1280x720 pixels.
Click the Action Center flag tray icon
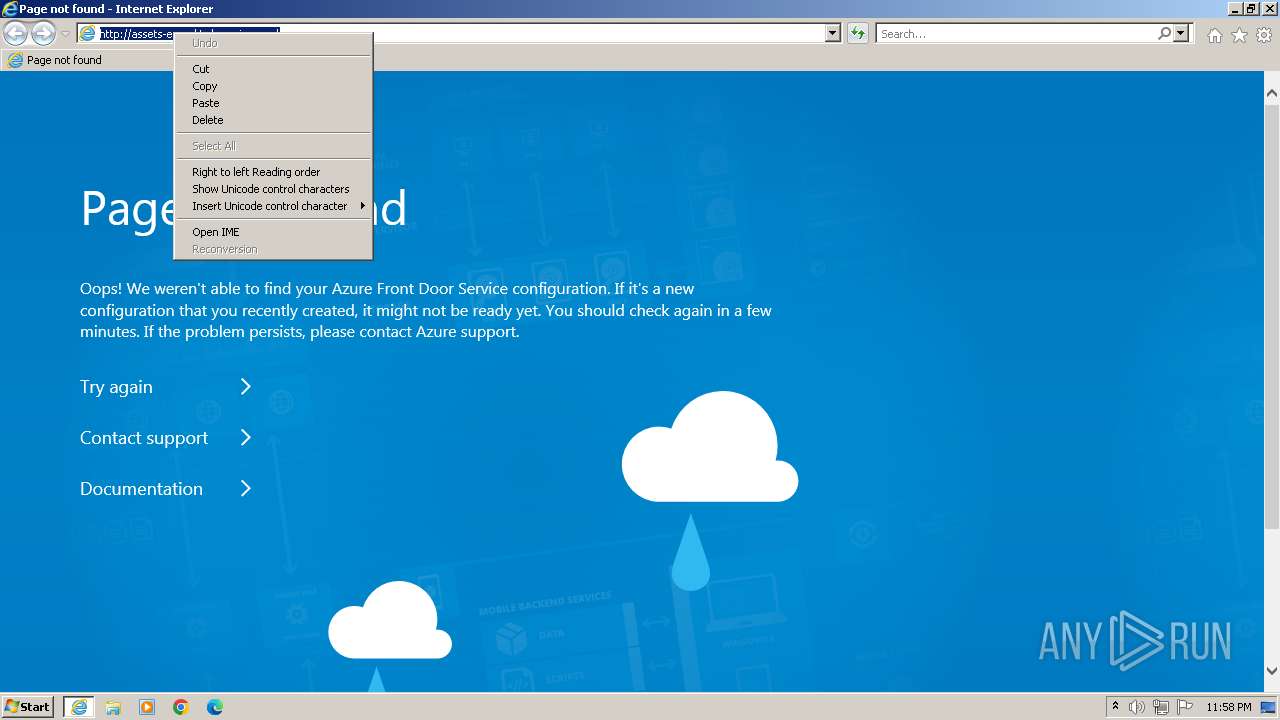pyautogui.click(x=1185, y=707)
